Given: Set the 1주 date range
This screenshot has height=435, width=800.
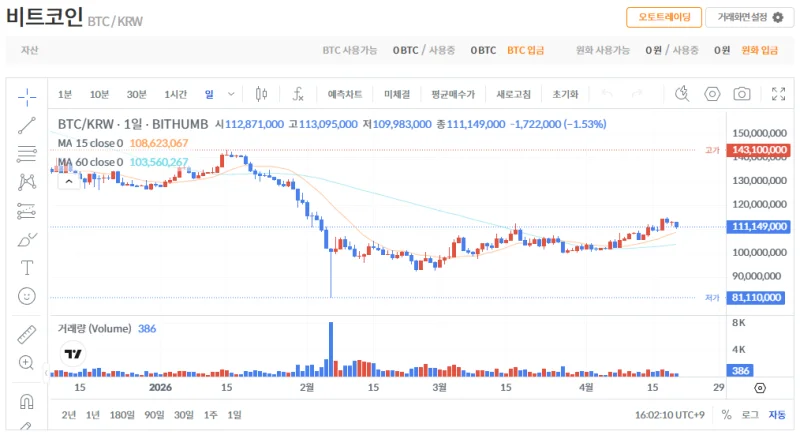Looking at the screenshot, I should (211, 415).
